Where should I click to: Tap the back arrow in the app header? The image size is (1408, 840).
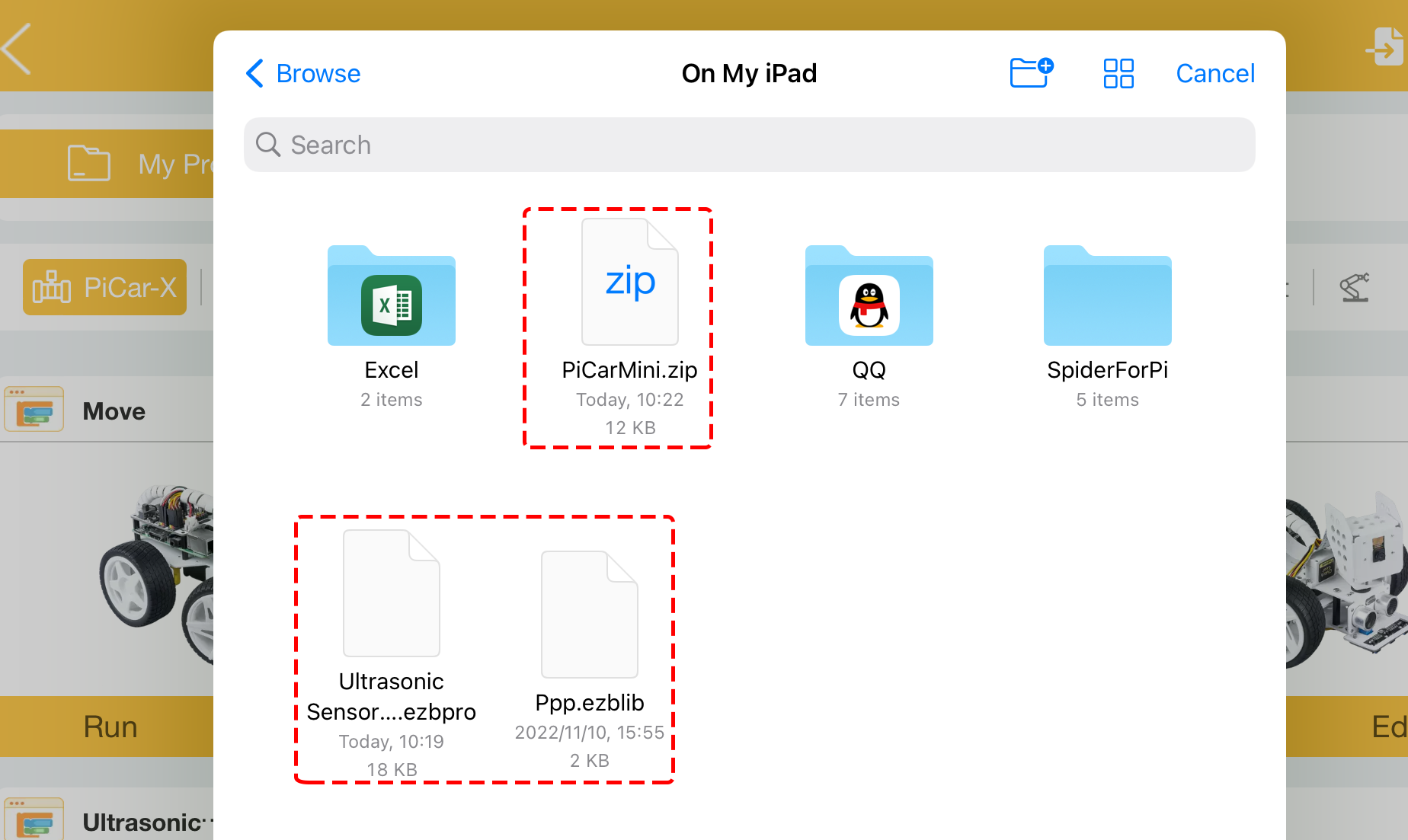(17, 49)
